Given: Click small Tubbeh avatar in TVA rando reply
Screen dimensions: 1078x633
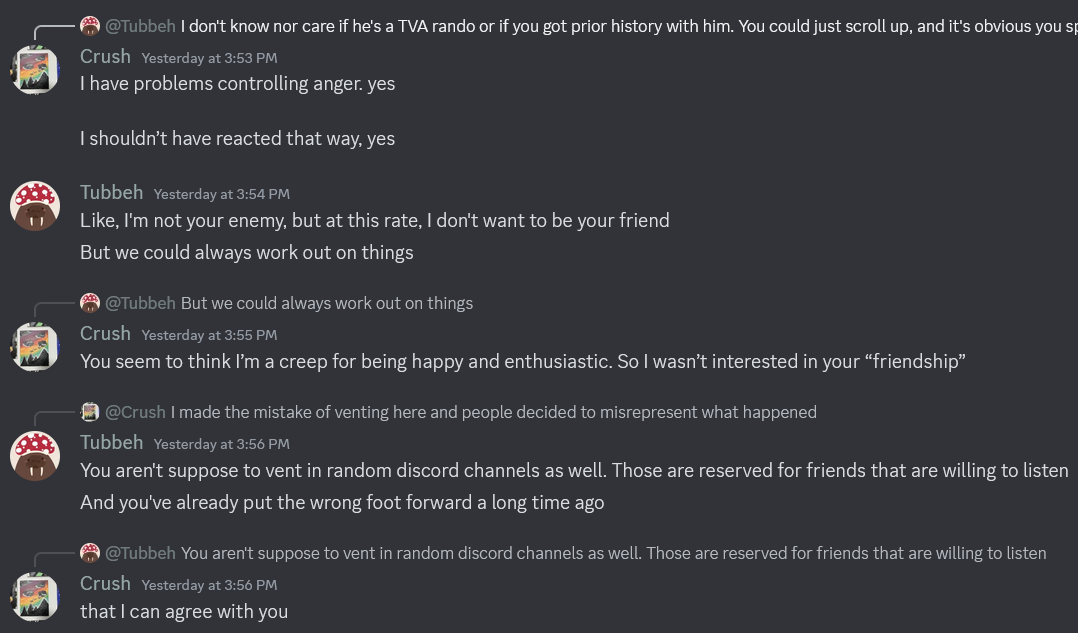Looking at the screenshot, I should [90, 26].
